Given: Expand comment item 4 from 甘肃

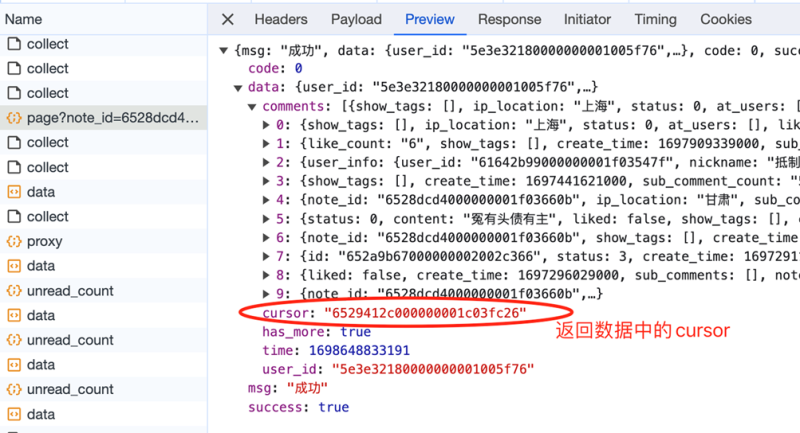Looking at the screenshot, I should pyautogui.click(x=266, y=200).
